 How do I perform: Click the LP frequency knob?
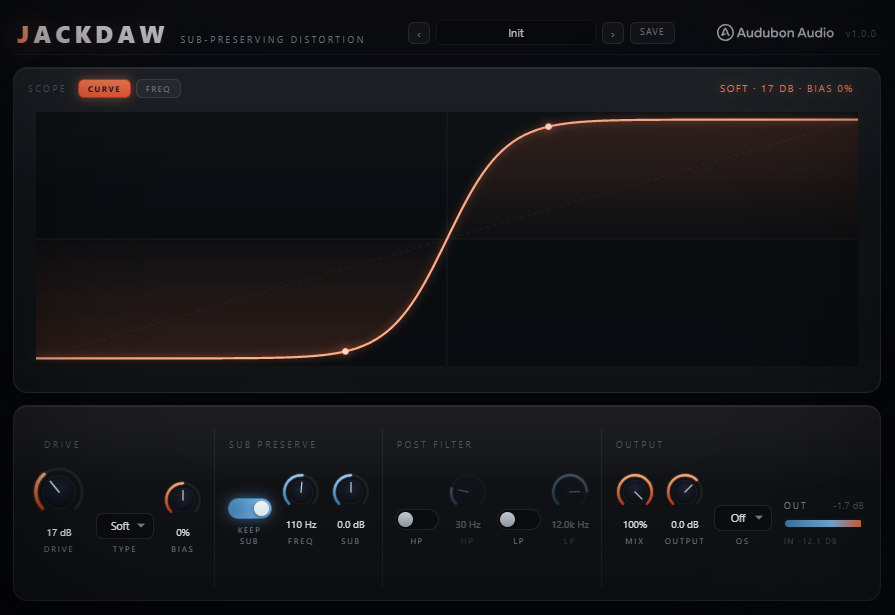pos(570,491)
